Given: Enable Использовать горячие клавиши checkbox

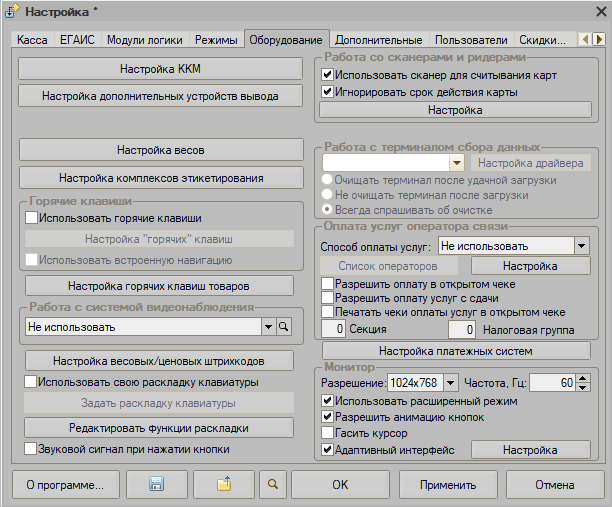Looking at the screenshot, I should click(x=31, y=217).
